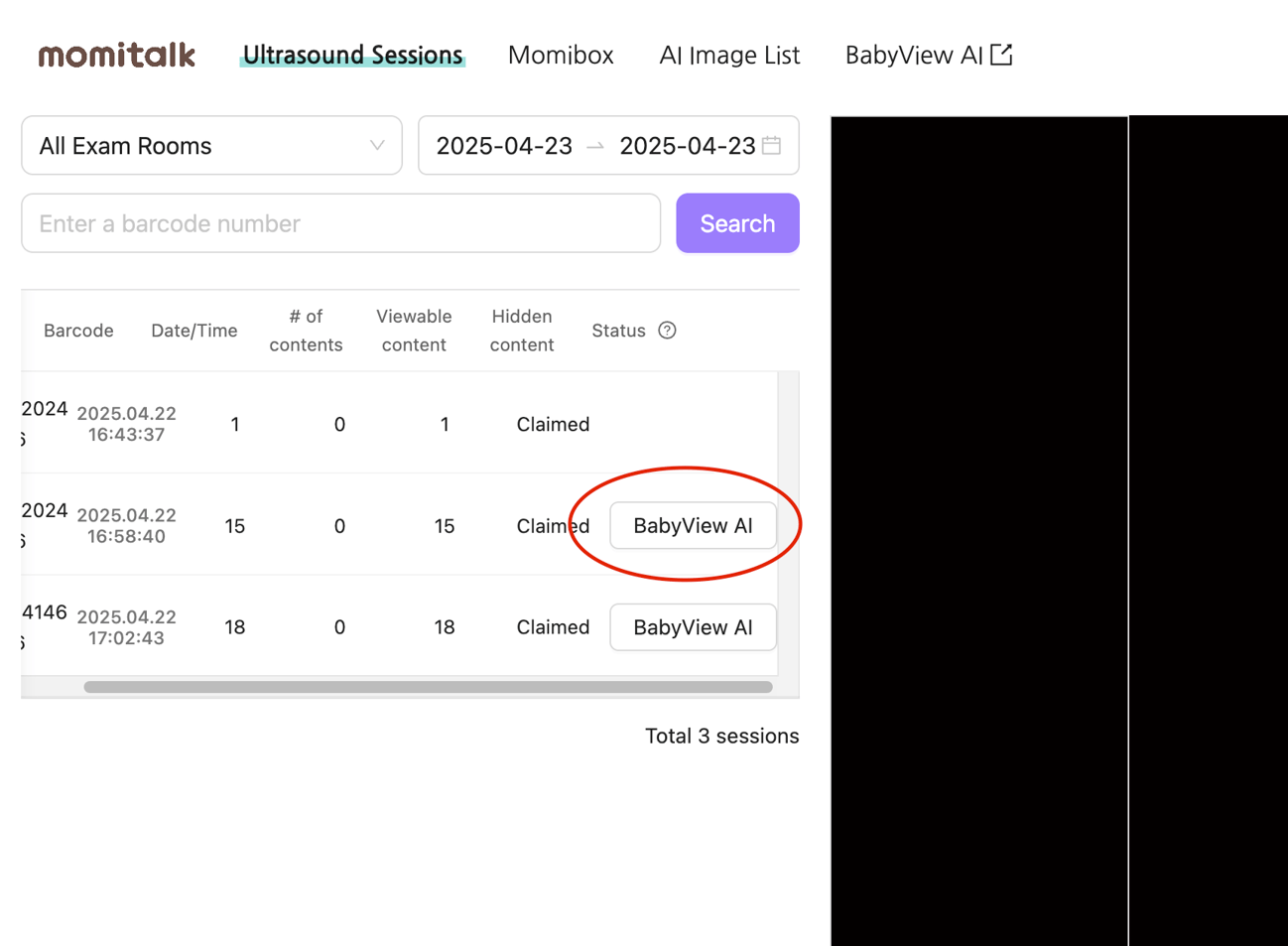This screenshot has height=946, width=1288.
Task: Click inside the barcode number input field
Action: [x=340, y=222]
